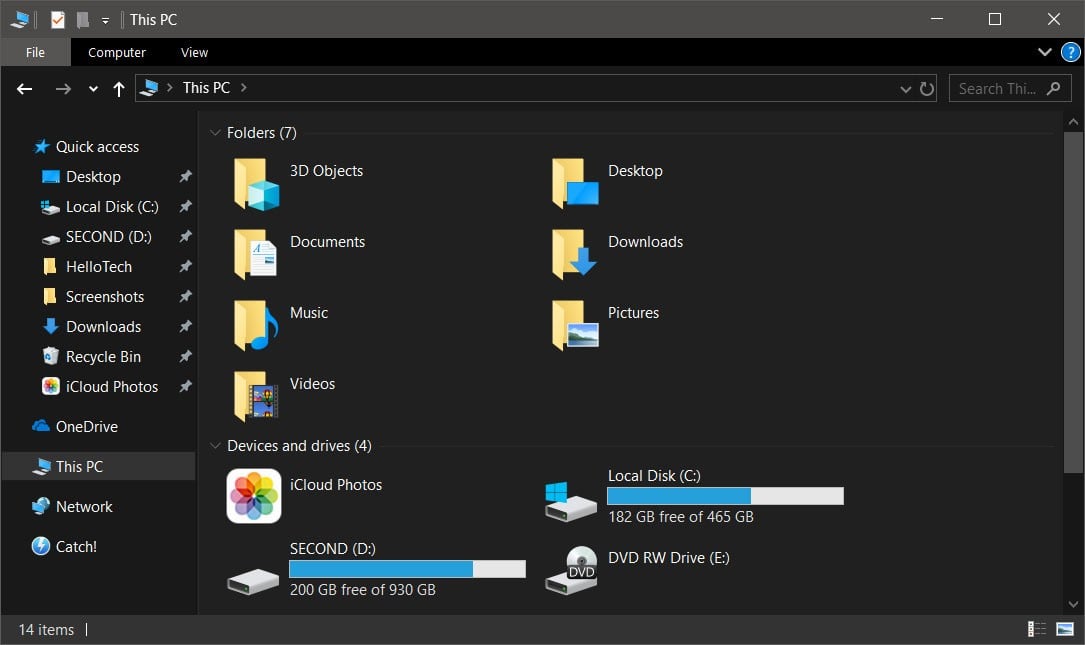Open the iCloud Photos device icon
1085x645 pixels.
254,496
